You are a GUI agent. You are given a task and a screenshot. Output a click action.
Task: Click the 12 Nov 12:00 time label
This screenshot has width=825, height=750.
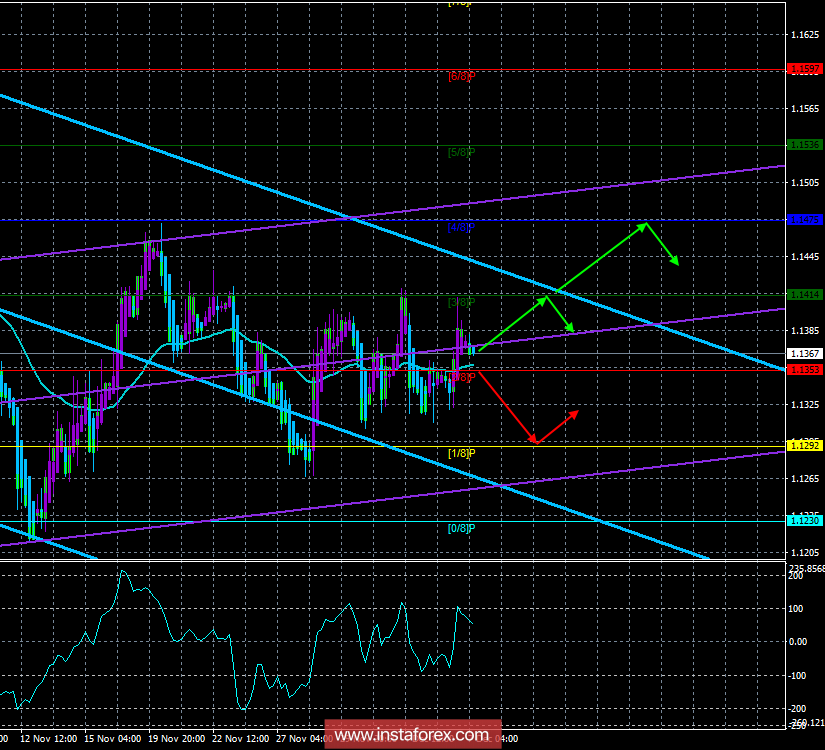[x=48, y=739]
